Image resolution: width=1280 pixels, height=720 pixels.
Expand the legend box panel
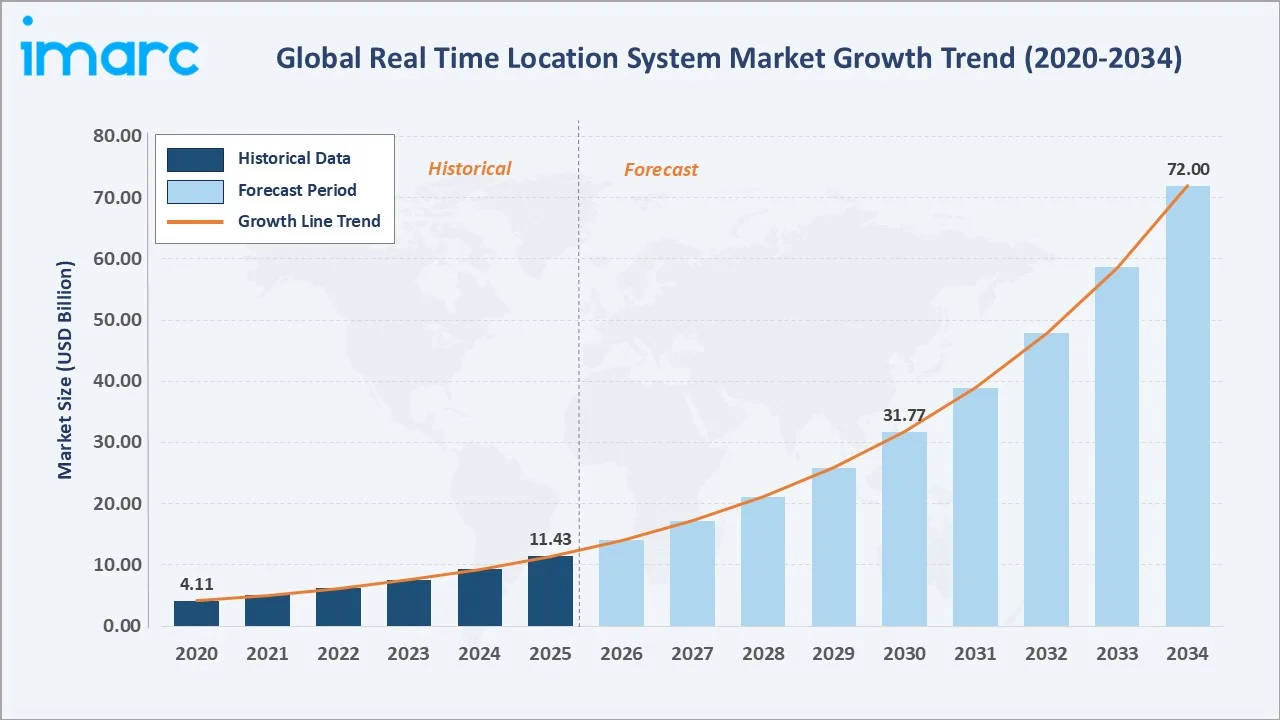274,188
